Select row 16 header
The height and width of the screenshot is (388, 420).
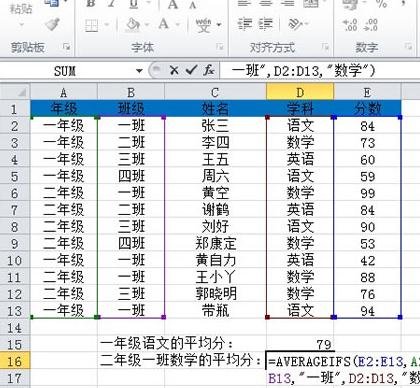click(15, 361)
